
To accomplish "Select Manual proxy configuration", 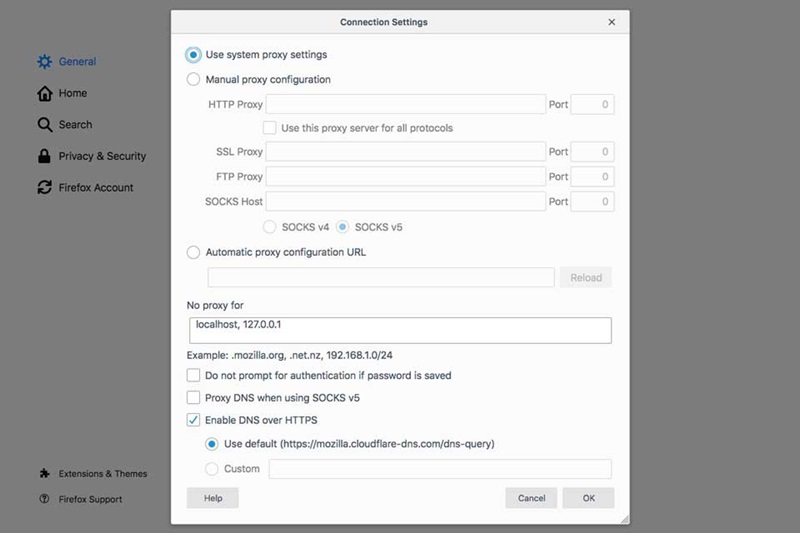I will pos(193,80).
